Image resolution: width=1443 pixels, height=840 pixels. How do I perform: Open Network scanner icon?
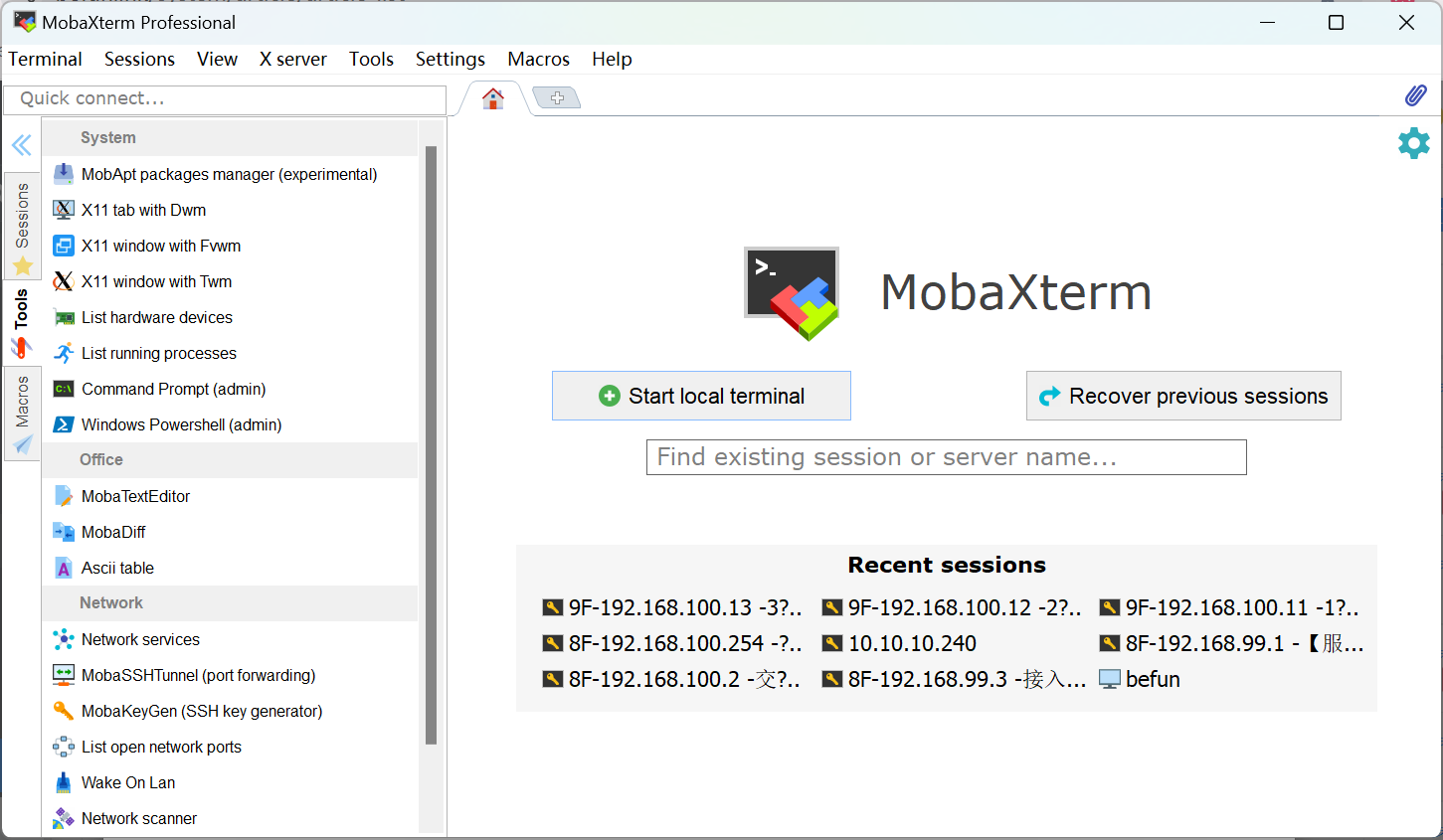[64, 818]
